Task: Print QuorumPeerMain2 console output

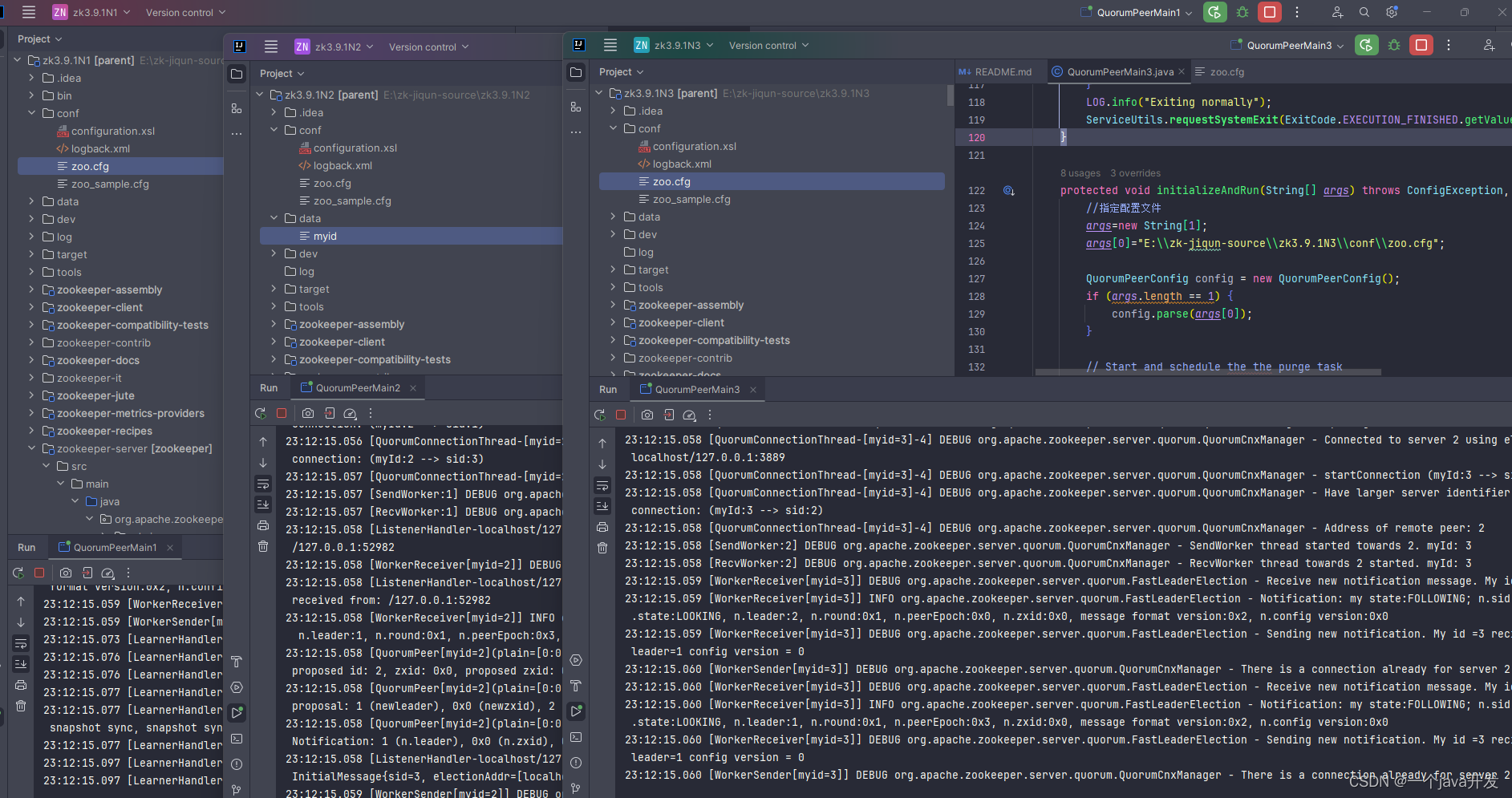Action: pos(263,525)
